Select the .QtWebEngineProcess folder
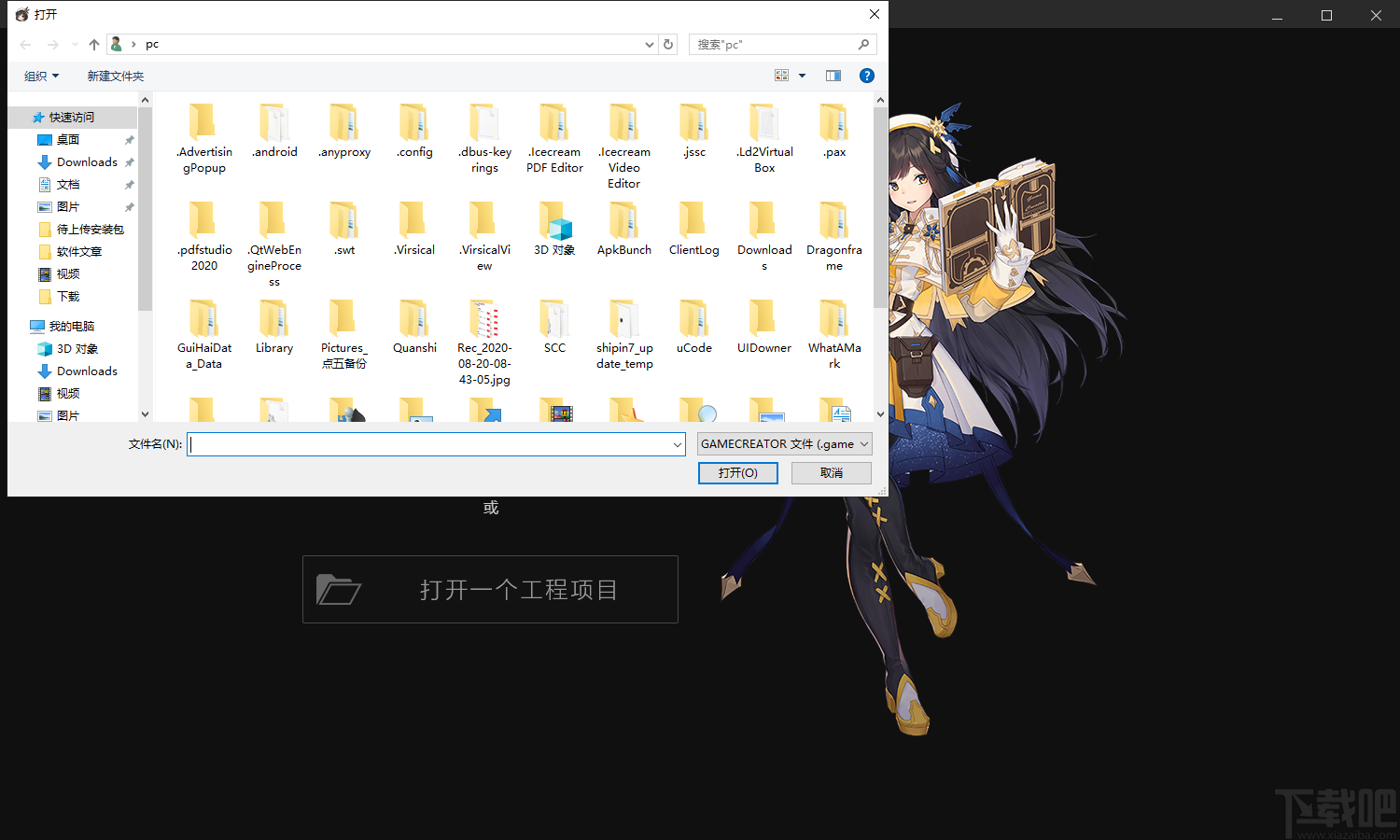This screenshot has height=840, width=1400. [x=274, y=245]
